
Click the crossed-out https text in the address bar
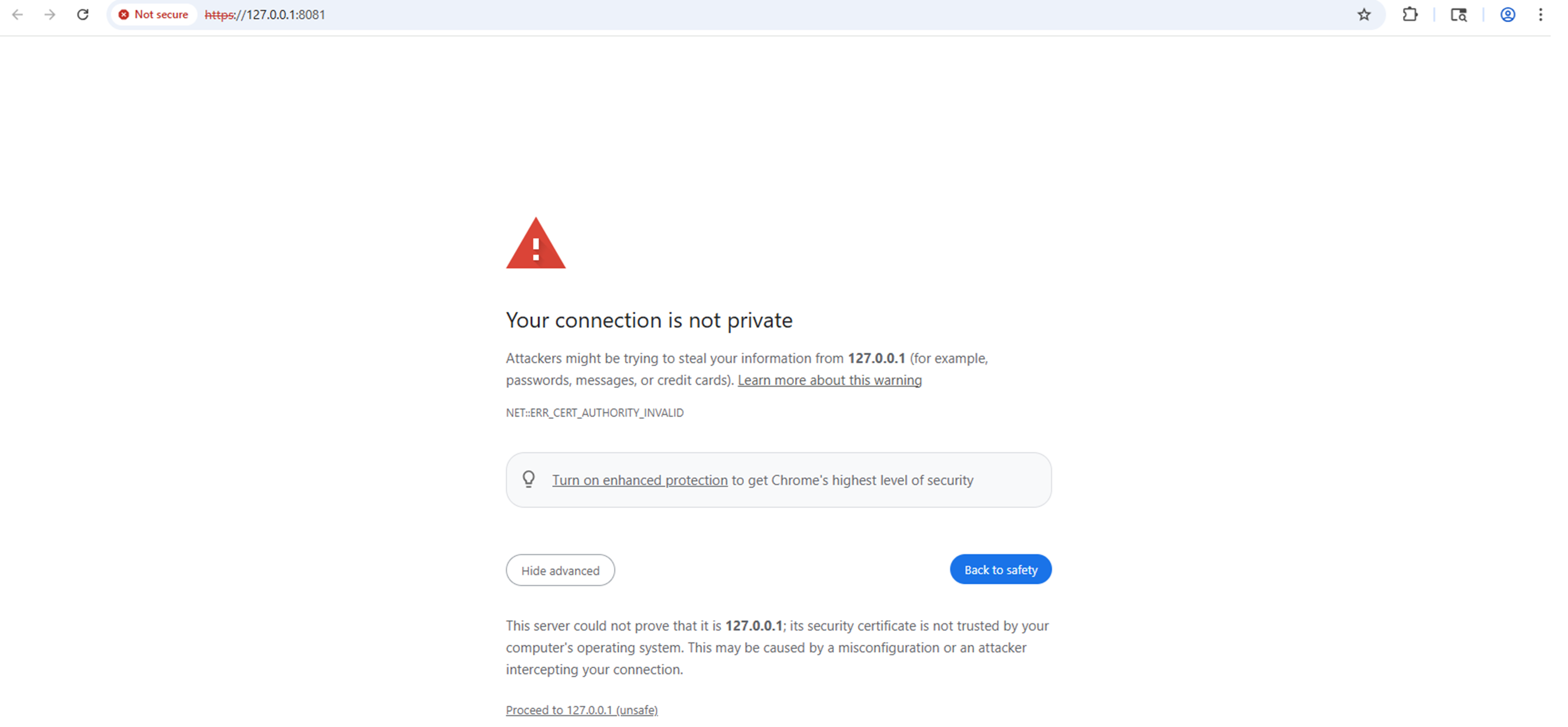point(219,15)
